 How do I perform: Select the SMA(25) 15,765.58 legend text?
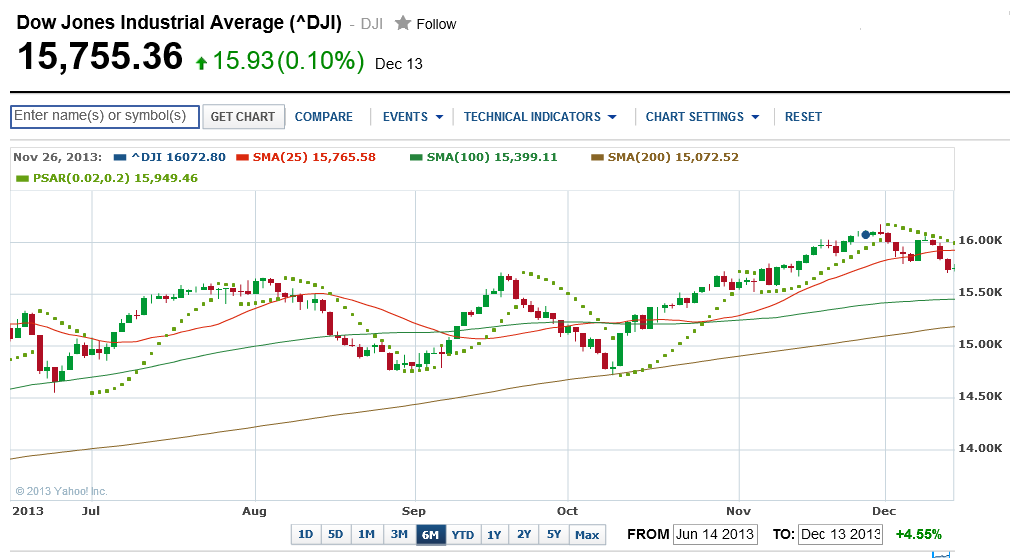[314, 157]
